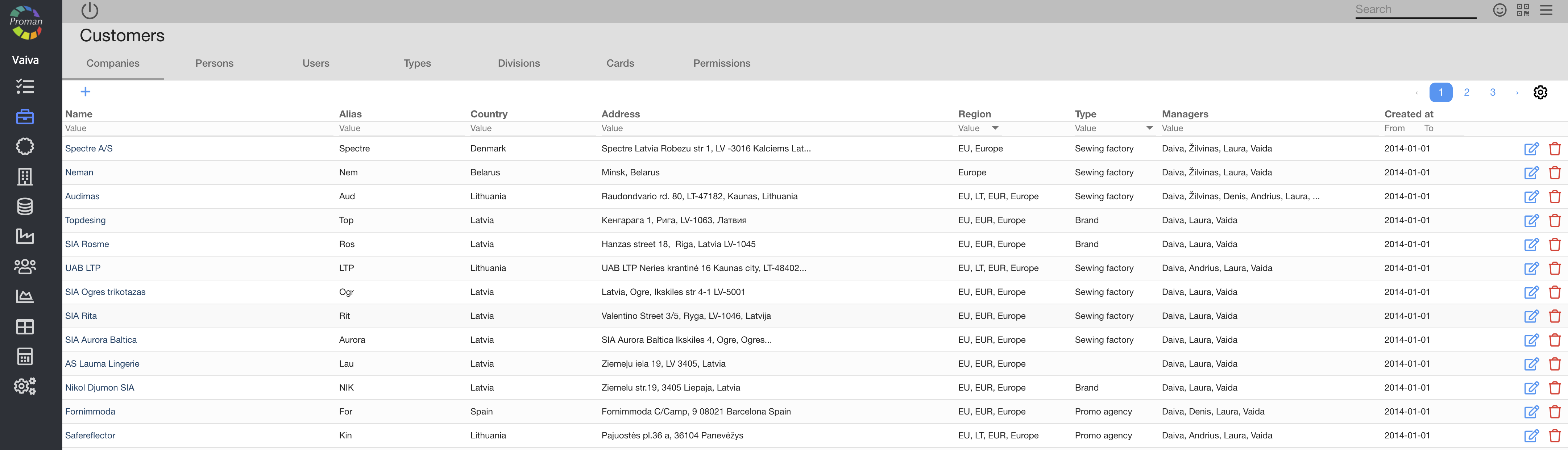1568x450 pixels.
Task: Add a new company with plus icon
Action: click(86, 92)
